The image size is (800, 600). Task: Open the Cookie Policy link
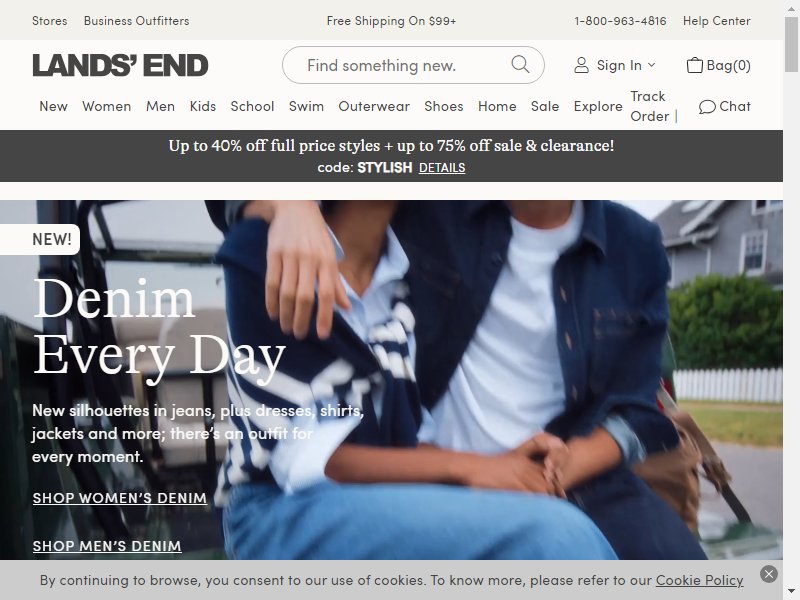(x=699, y=580)
